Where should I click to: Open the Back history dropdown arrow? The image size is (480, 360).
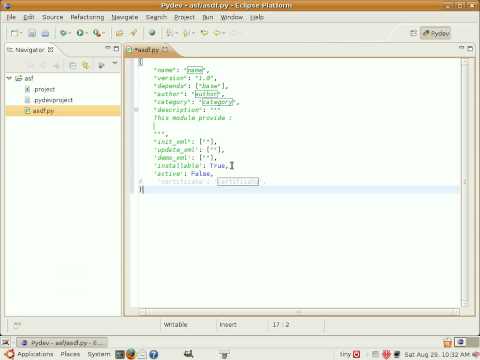[x=224, y=33]
